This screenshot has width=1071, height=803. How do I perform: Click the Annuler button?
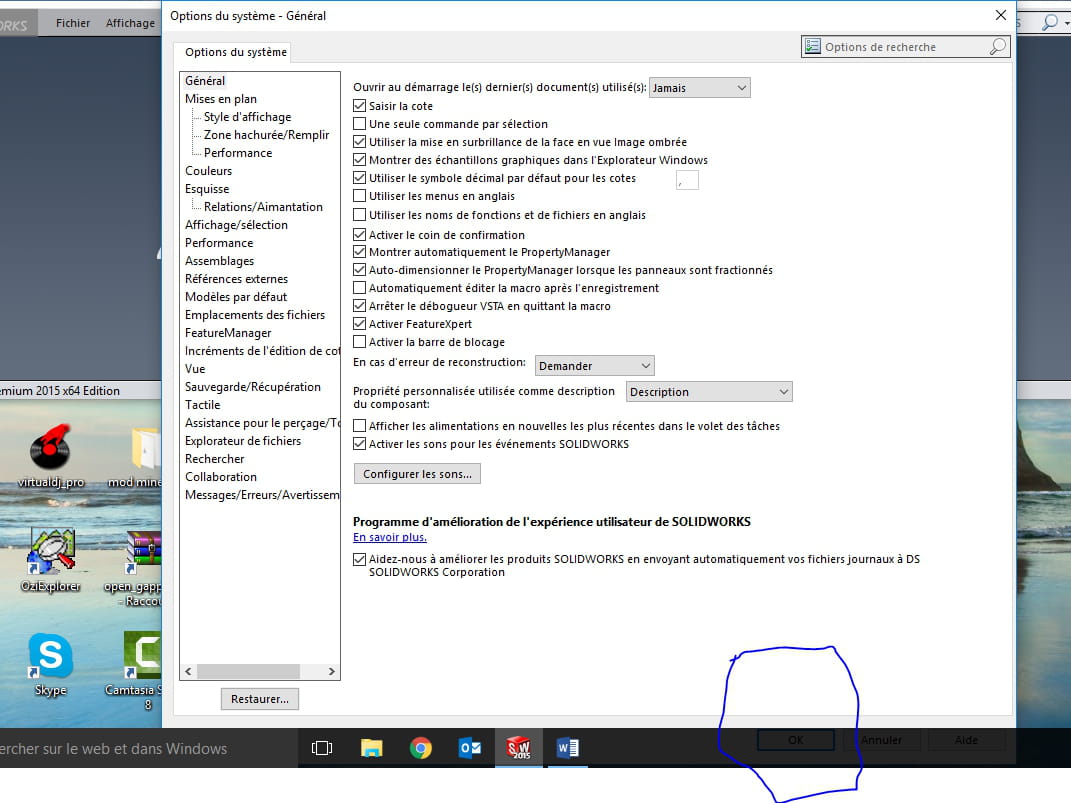[x=881, y=740]
